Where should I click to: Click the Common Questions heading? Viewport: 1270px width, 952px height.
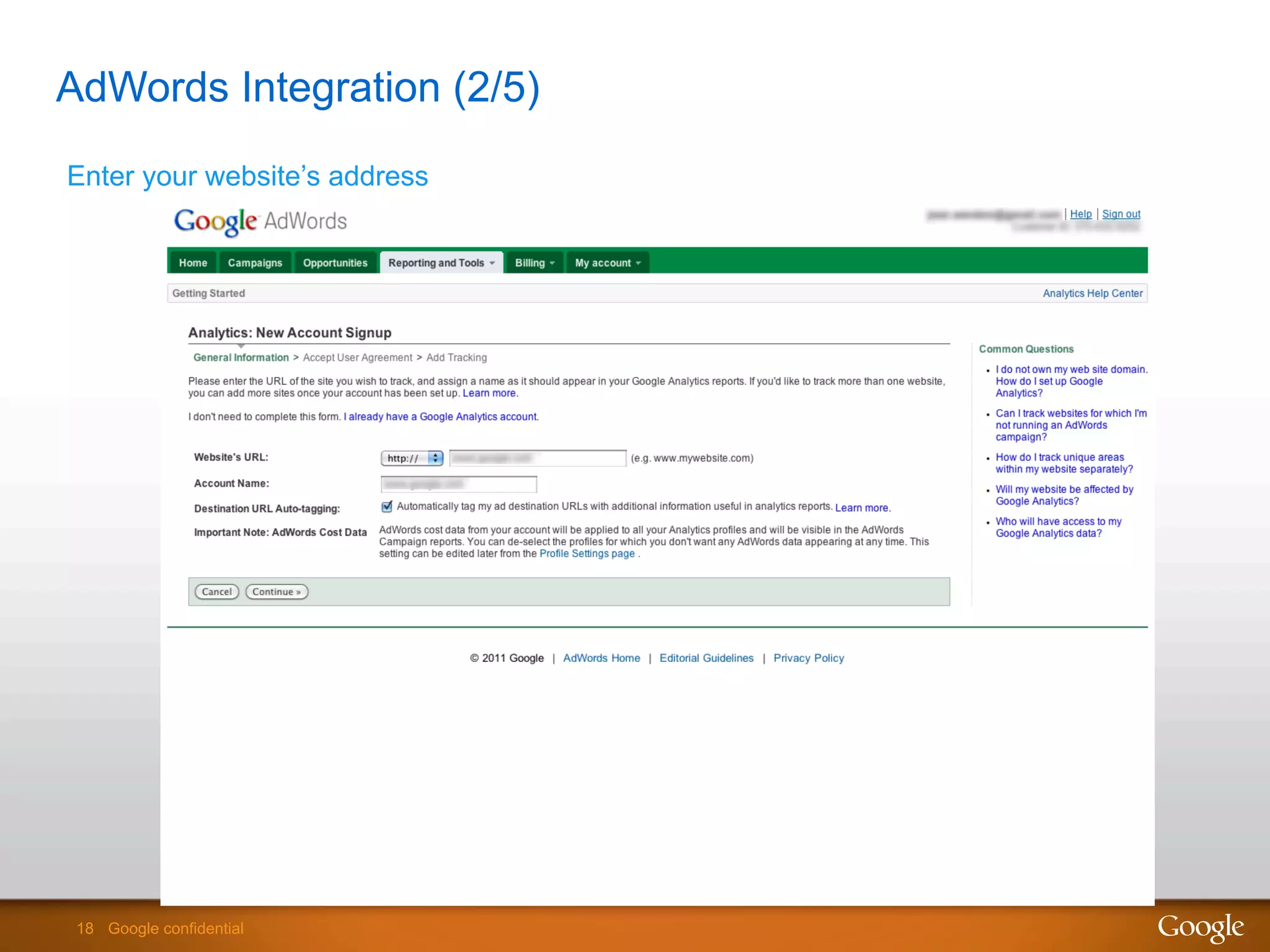pos(1026,349)
